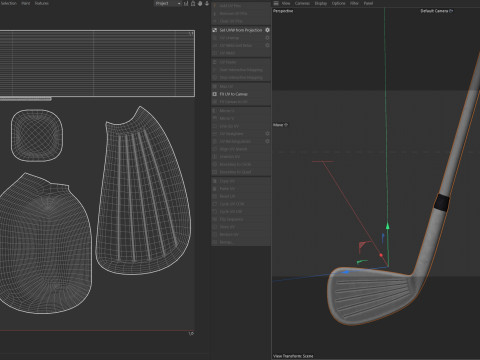
Task: Click the Copy UV icon
Action: pos(215,181)
